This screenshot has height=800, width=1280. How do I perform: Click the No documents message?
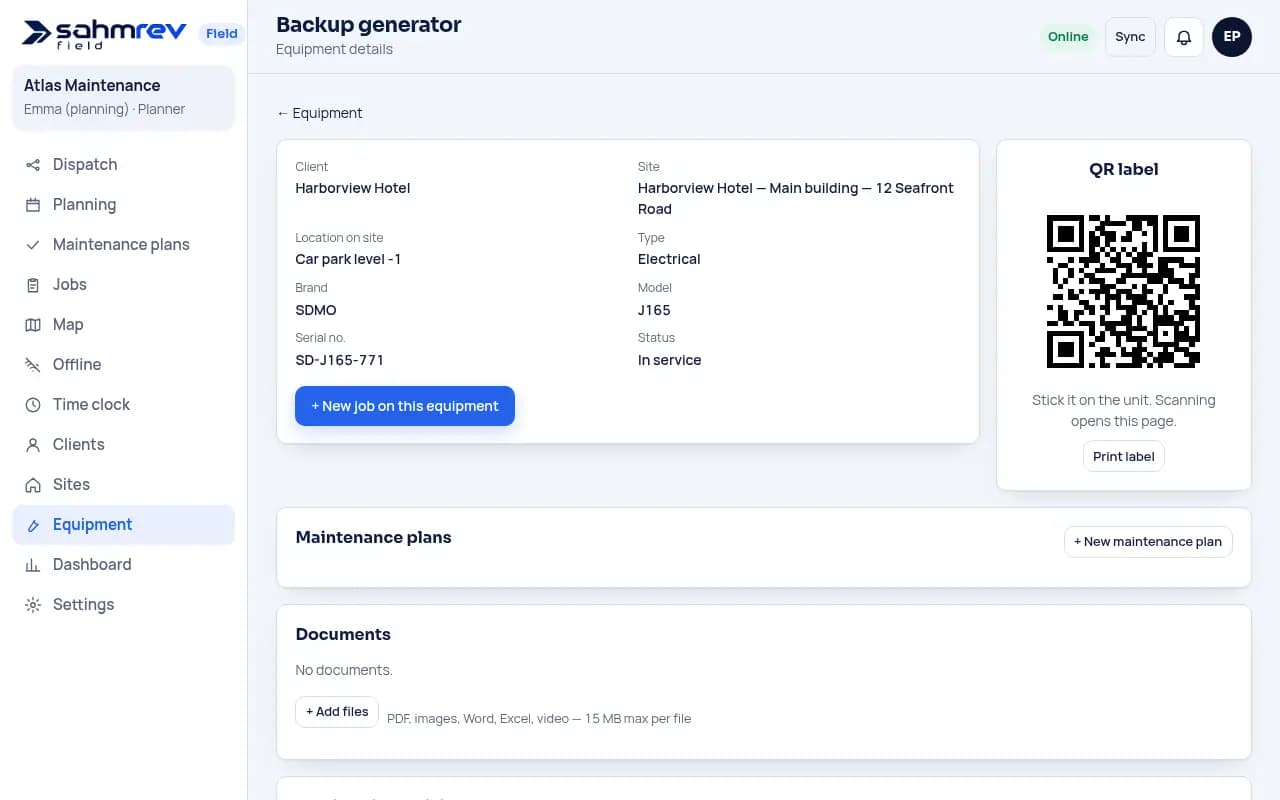(344, 670)
